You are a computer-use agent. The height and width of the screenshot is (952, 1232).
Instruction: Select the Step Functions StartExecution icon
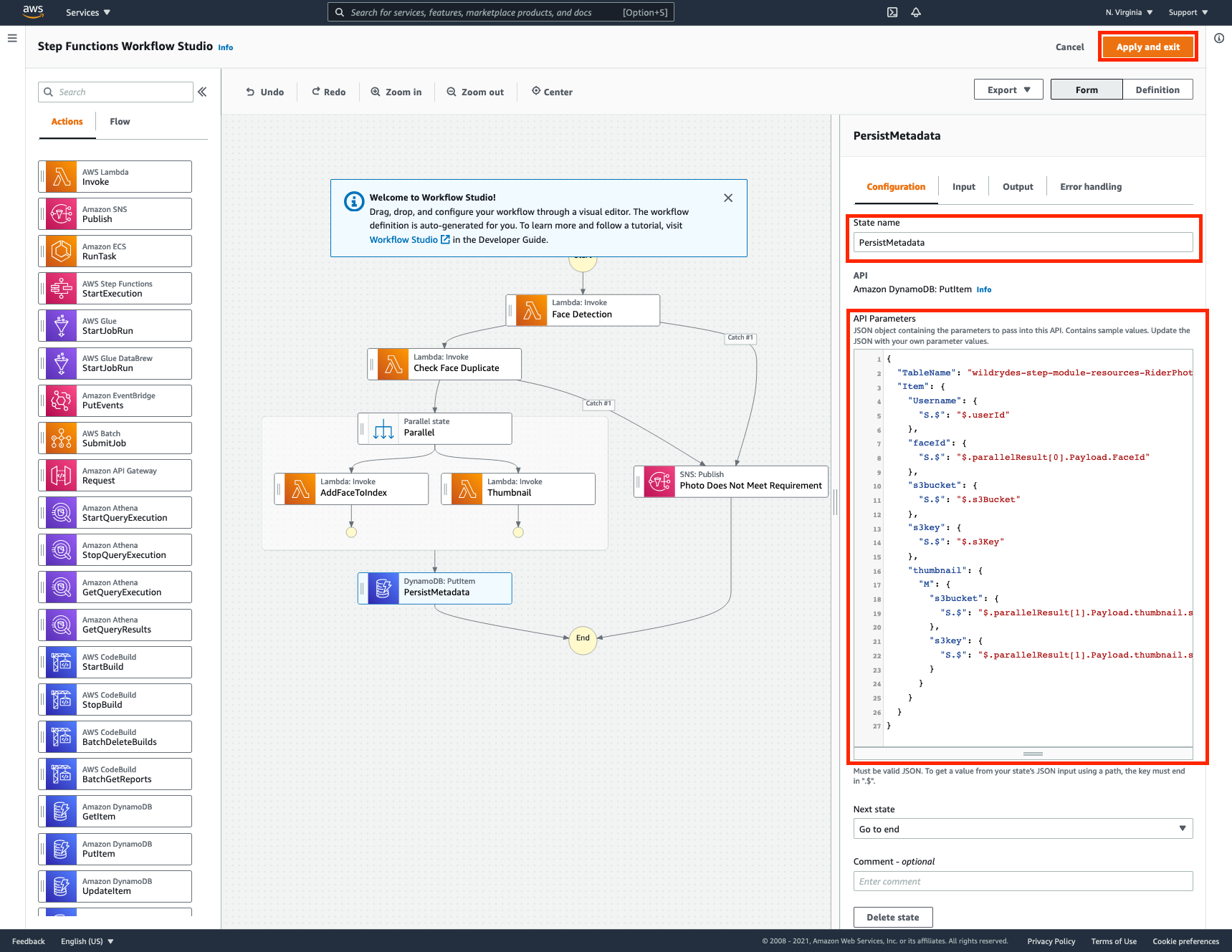tap(62, 288)
